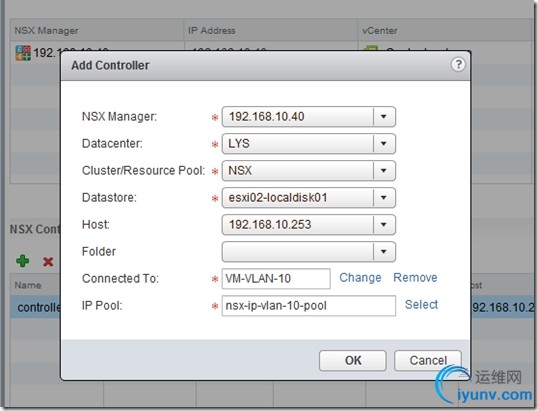The height and width of the screenshot is (411, 538).
Task: Open the esxi02-localdisk01 datastore combo box
Action: [308, 198]
